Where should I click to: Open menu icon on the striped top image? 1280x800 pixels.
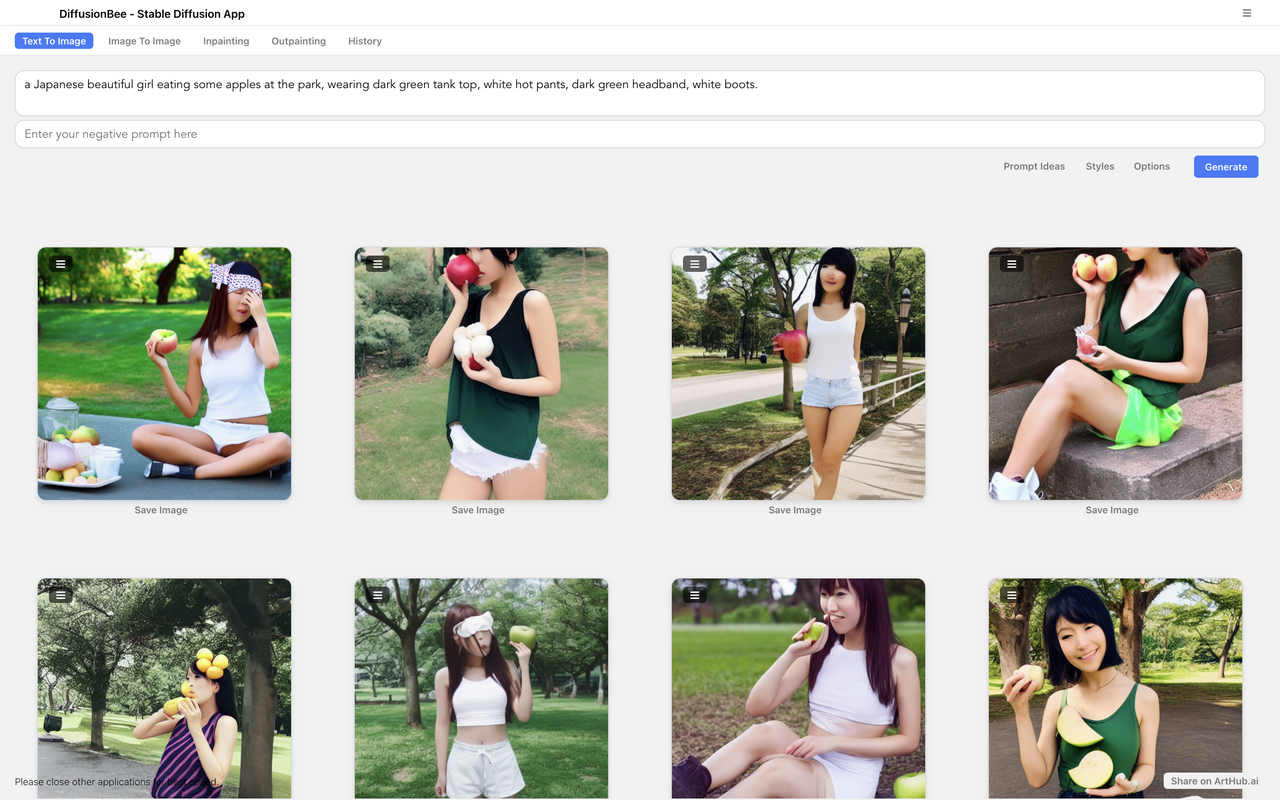[61, 595]
